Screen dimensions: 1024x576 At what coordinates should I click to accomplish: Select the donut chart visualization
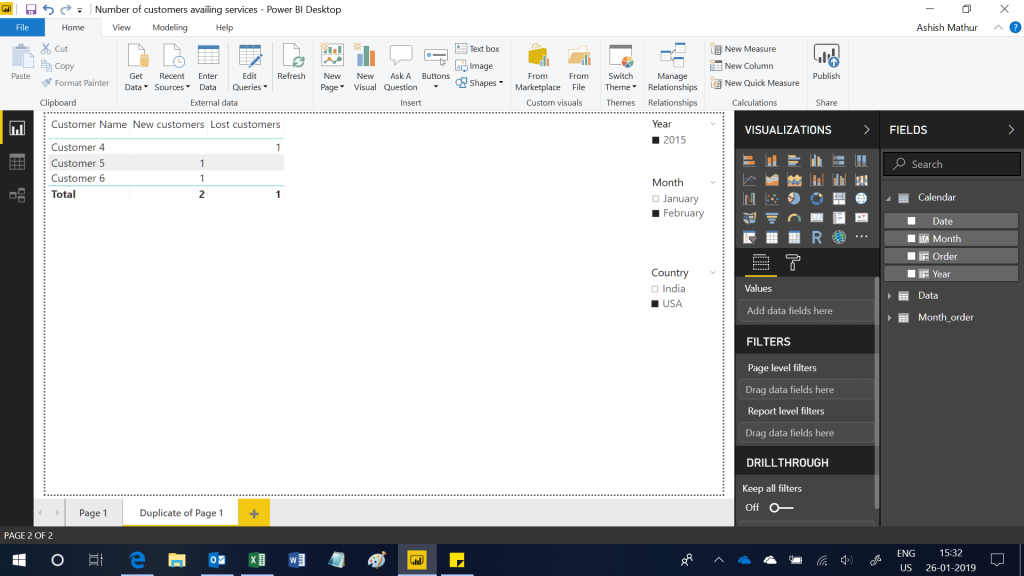coord(816,199)
